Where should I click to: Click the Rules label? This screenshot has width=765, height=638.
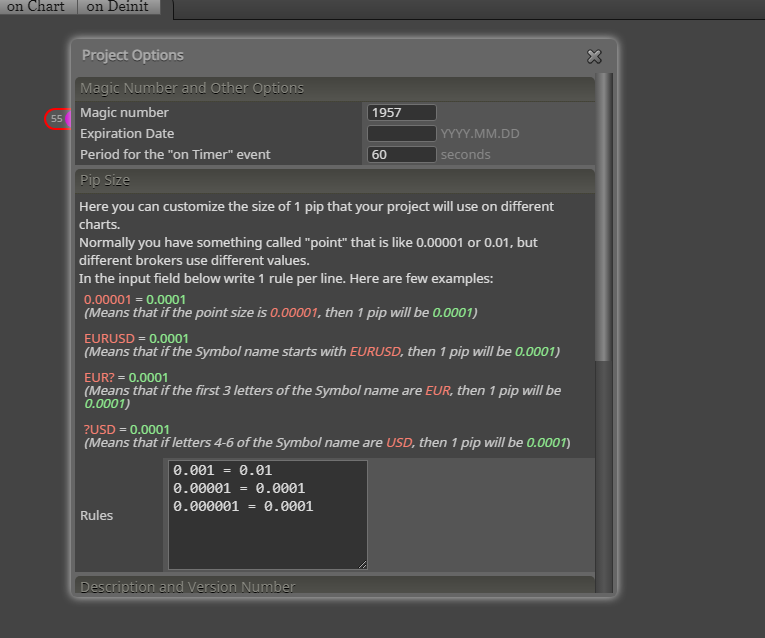[97, 516]
